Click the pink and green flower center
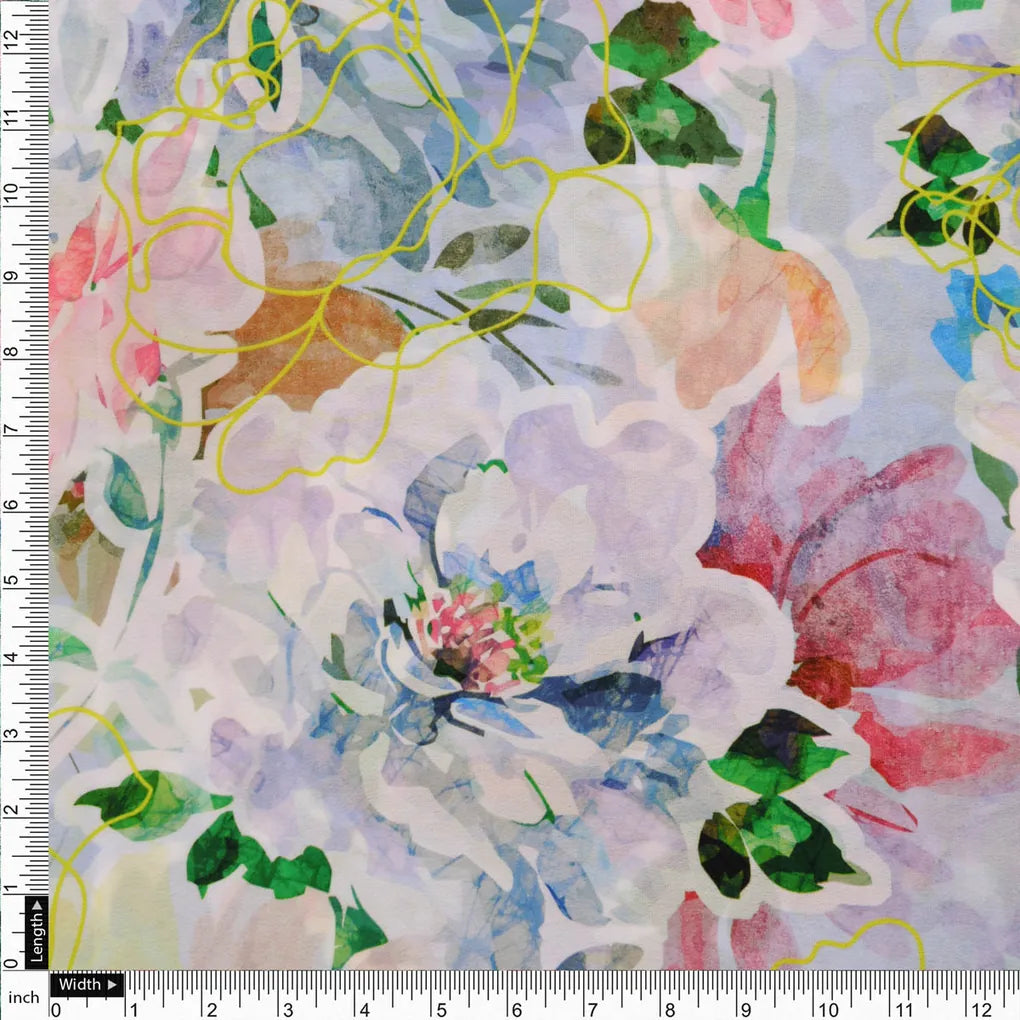This screenshot has width=1020, height=1020. (x=470, y=630)
